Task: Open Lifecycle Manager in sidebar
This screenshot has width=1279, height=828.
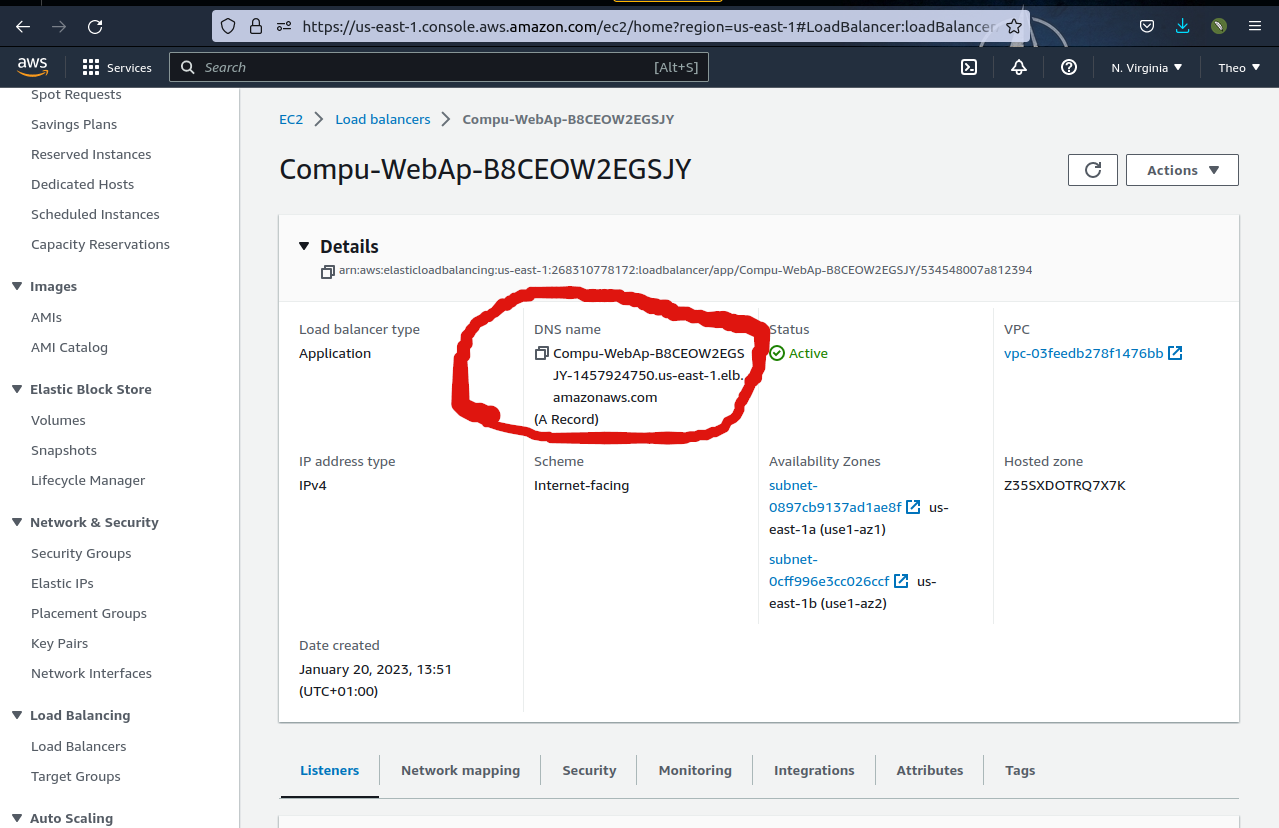Action: point(88,480)
